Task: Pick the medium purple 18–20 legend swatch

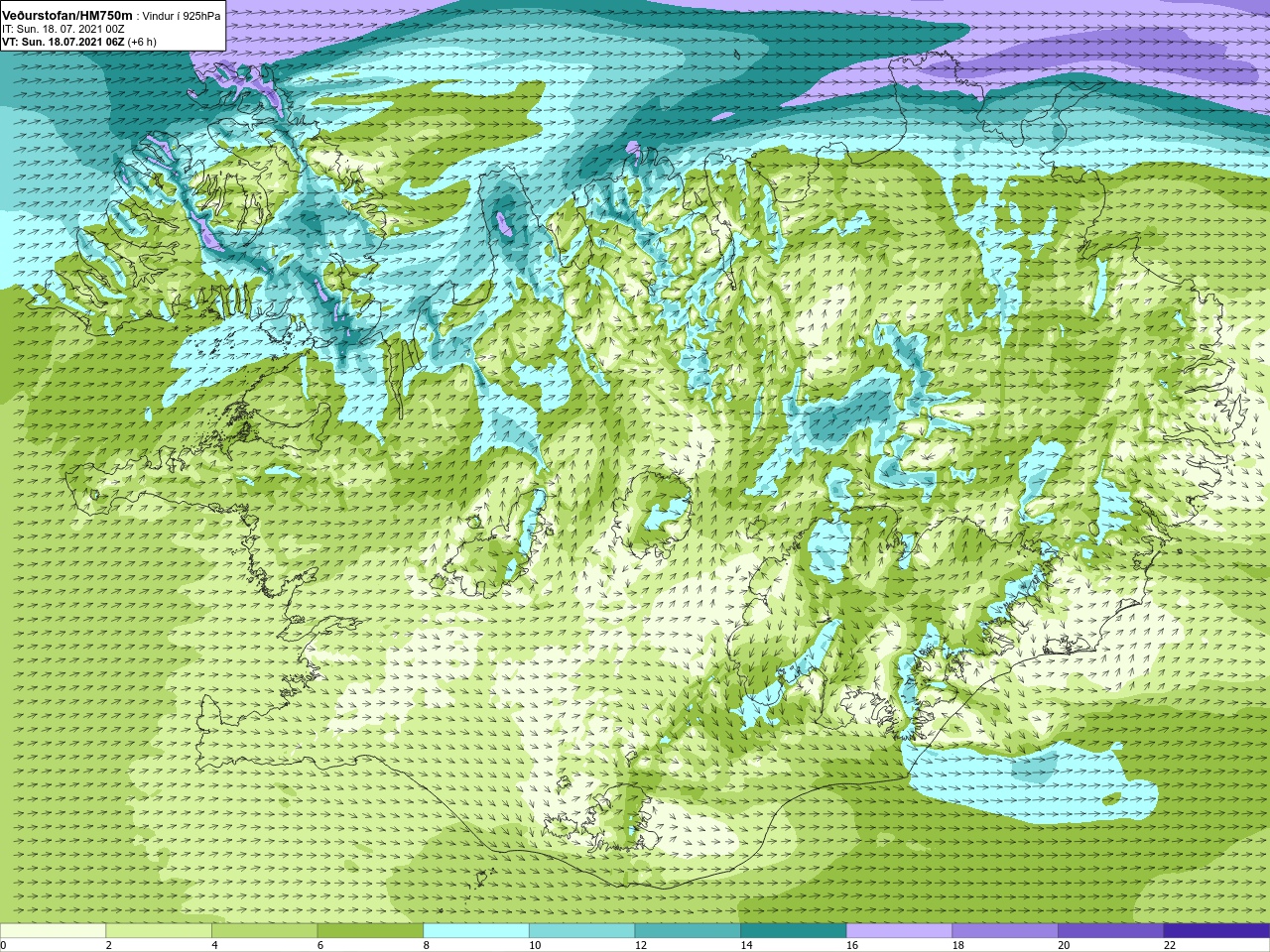Action: 1005,930
